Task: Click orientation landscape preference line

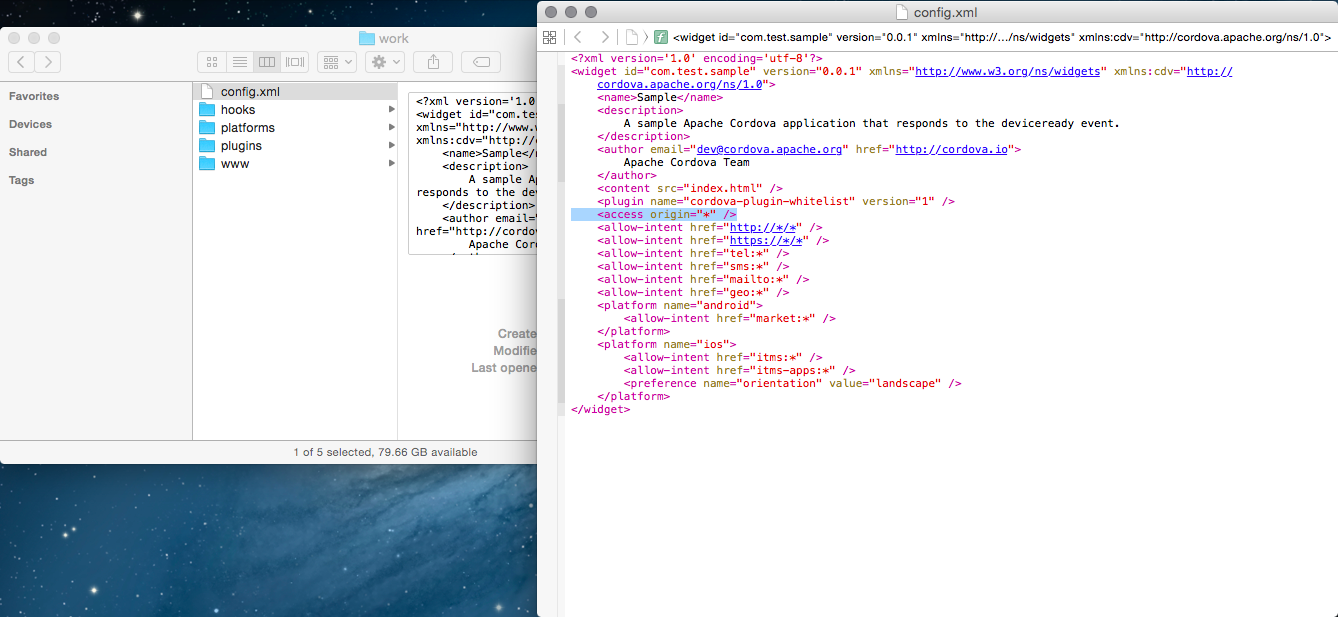Action: click(792, 383)
